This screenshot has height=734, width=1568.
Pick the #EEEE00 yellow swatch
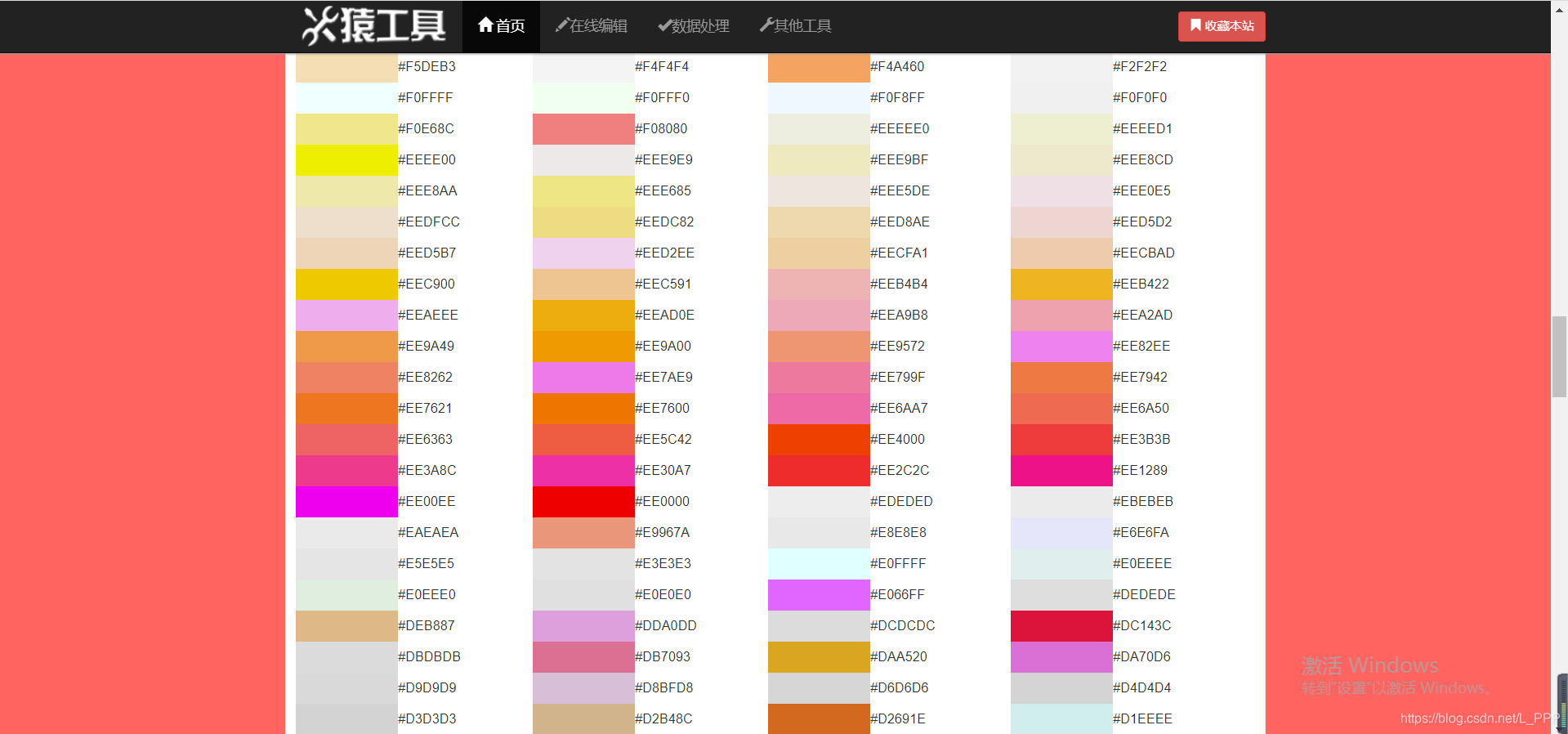tap(346, 160)
